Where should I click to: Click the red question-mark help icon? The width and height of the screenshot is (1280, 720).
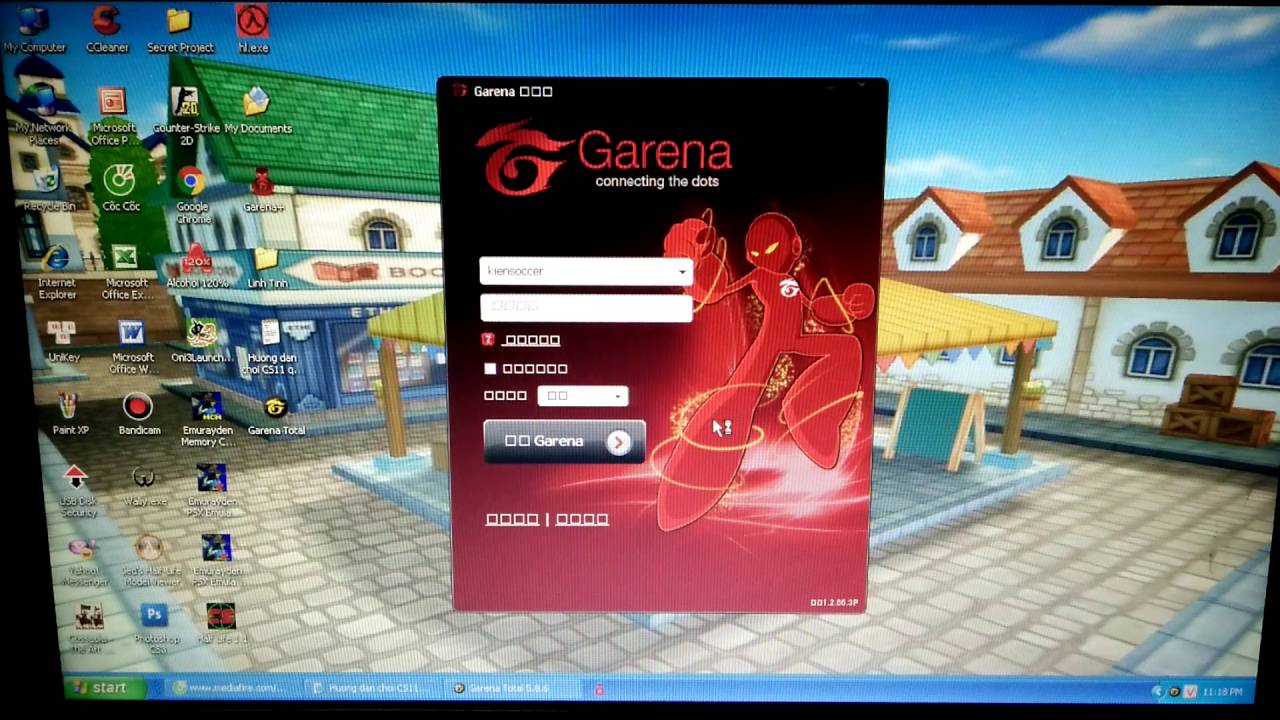coord(488,340)
